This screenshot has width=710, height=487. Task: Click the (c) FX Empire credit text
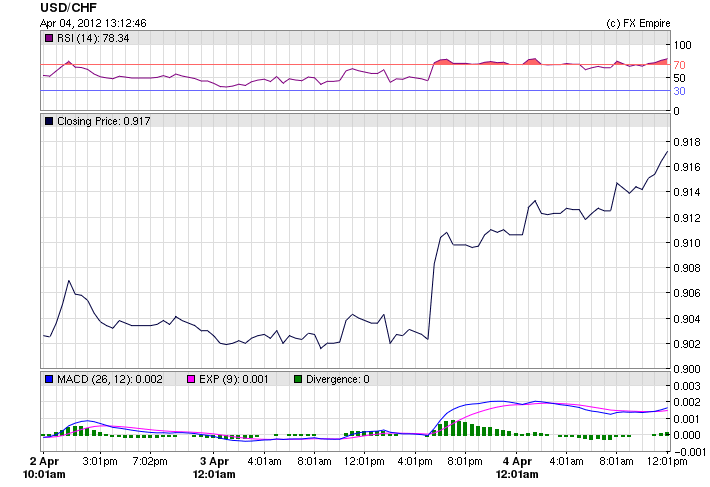tap(638, 23)
